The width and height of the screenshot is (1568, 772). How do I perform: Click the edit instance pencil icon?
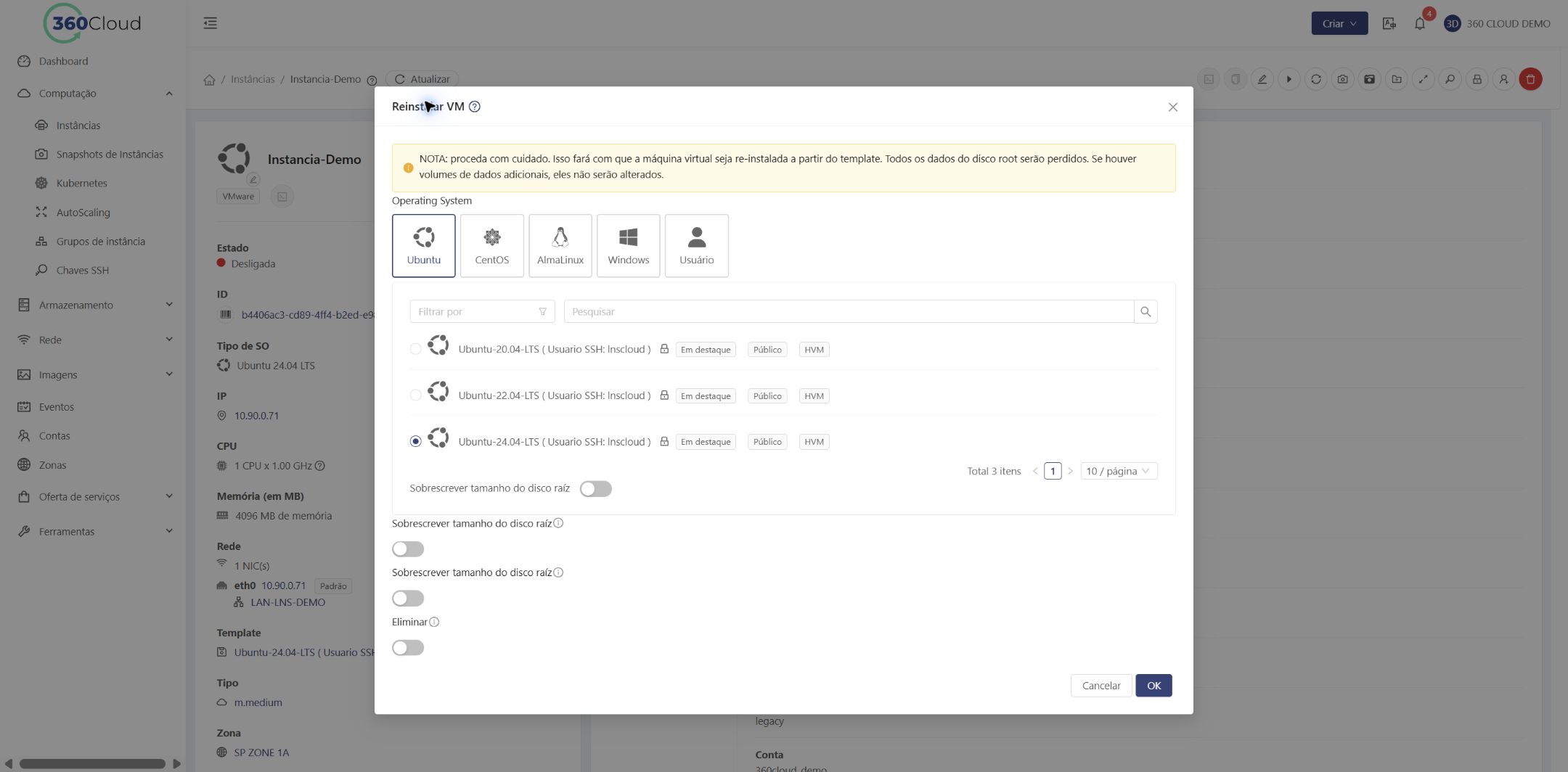pos(1262,79)
